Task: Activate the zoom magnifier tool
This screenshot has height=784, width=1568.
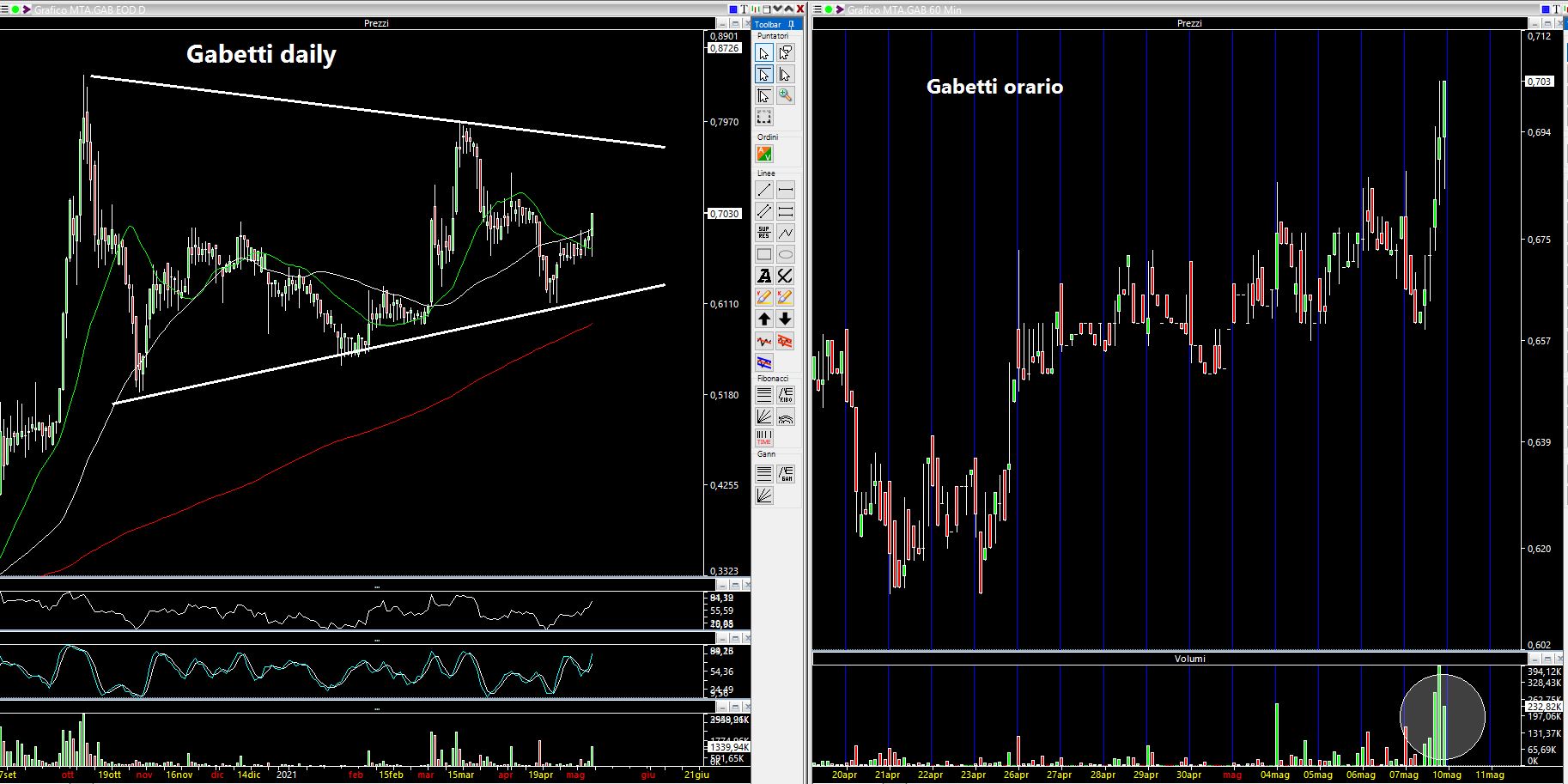Action: click(x=786, y=95)
